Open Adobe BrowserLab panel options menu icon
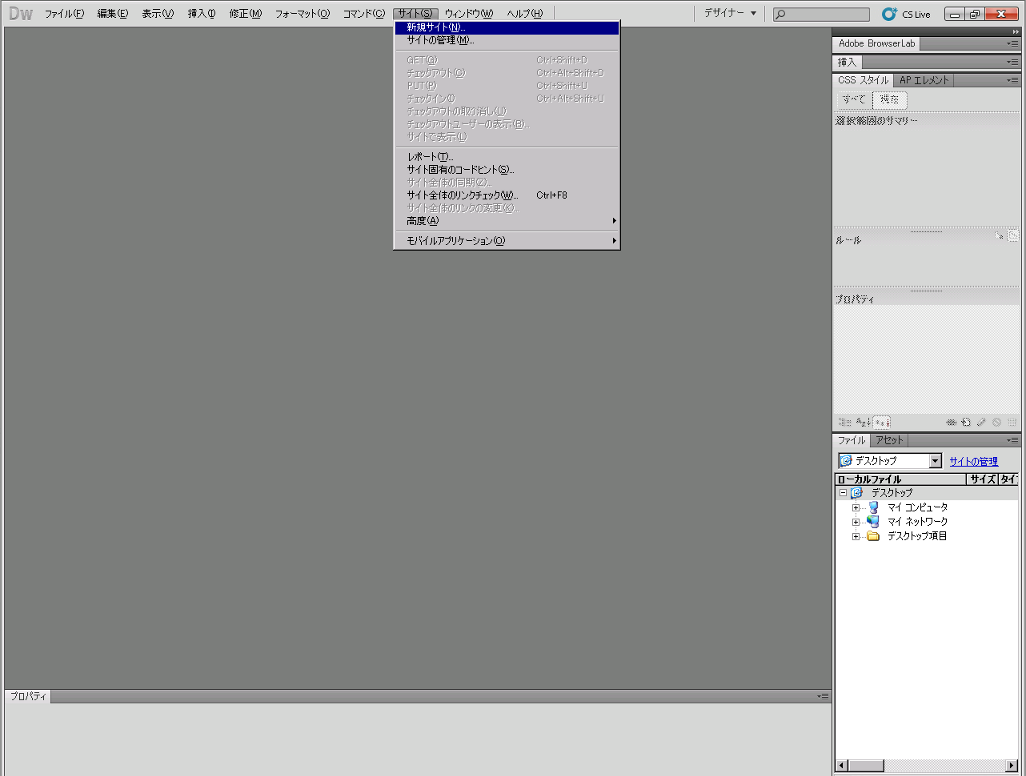The image size is (1026, 776). (x=1013, y=44)
